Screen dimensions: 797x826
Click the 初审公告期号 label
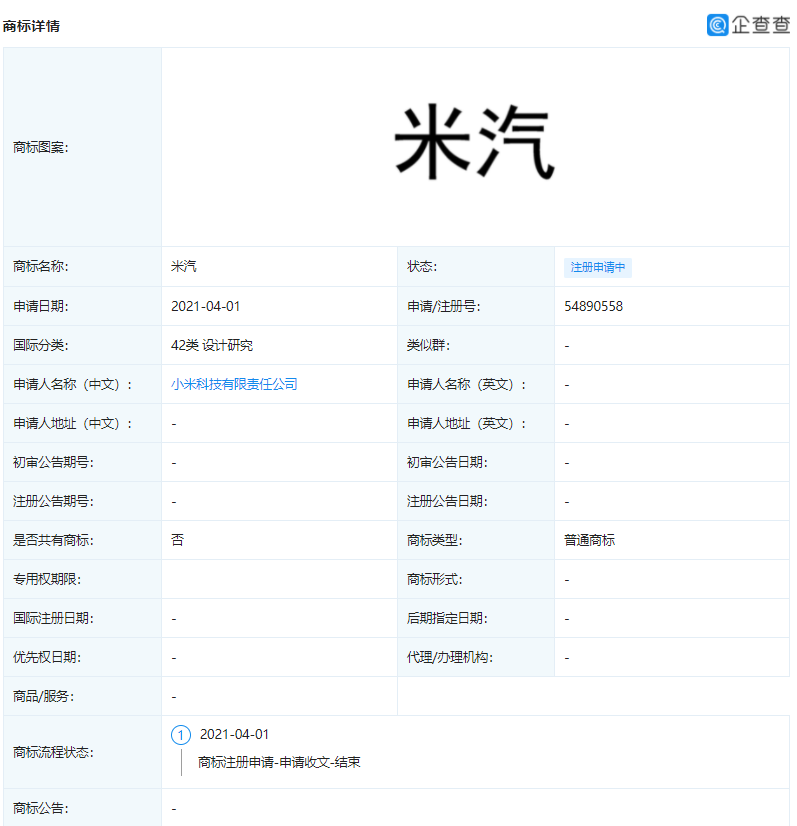click(x=53, y=462)
